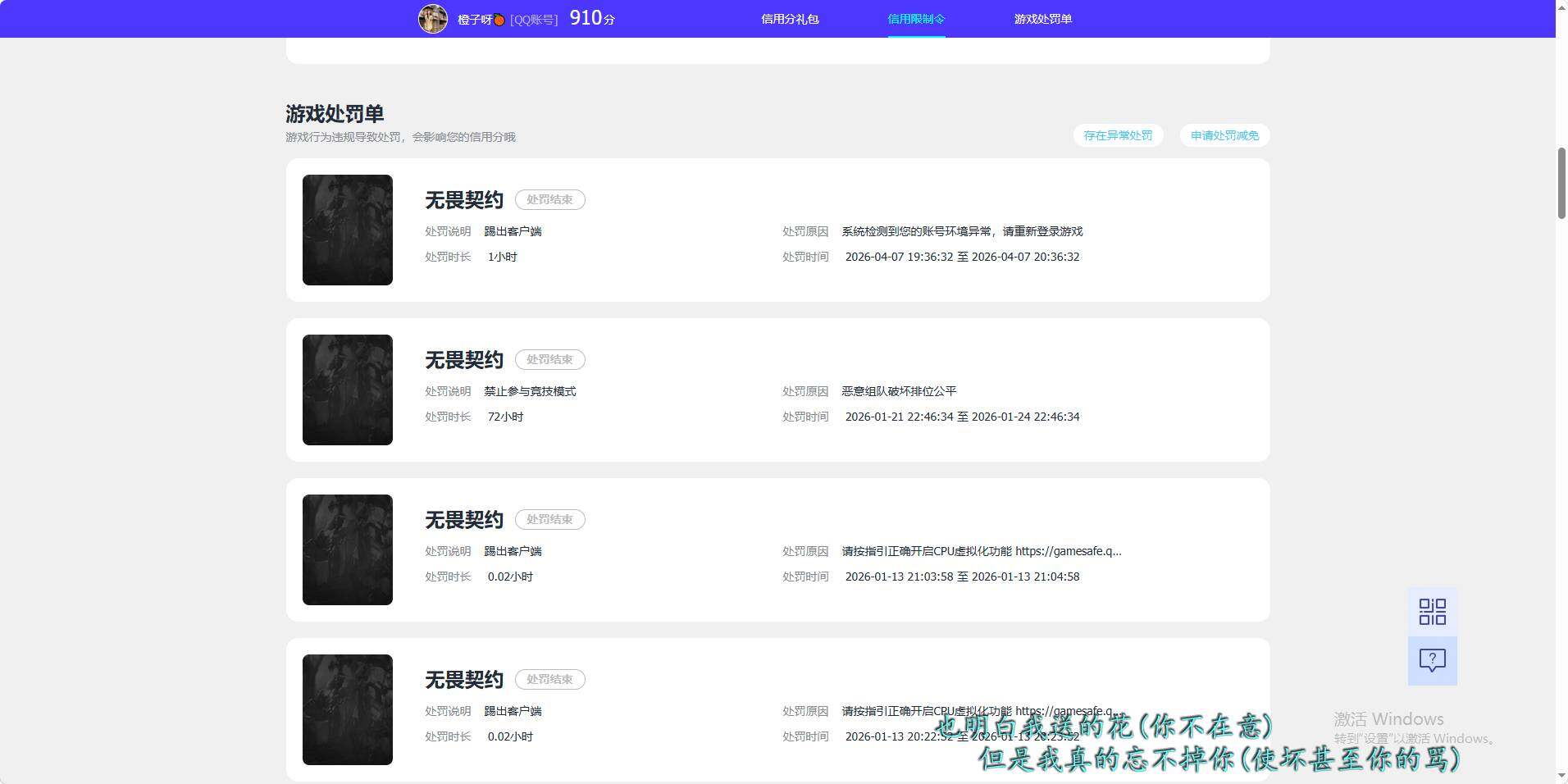The width and height of the screenshot is (1568, 784).
Task: Go to 游戏处罚单 tab
Action: pyautogui.click(x=1042, y=19)
